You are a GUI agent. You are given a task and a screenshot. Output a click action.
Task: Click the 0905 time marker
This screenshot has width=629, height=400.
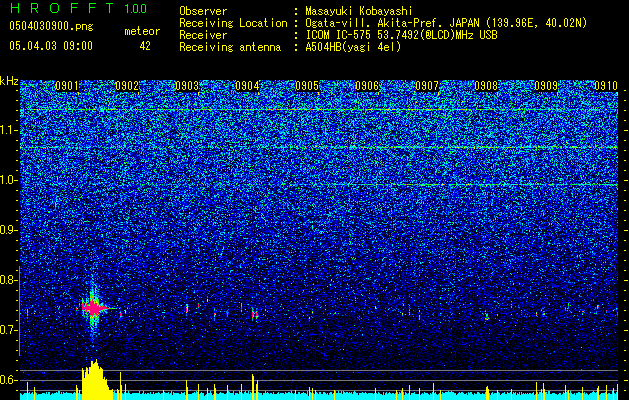point(307,86)
